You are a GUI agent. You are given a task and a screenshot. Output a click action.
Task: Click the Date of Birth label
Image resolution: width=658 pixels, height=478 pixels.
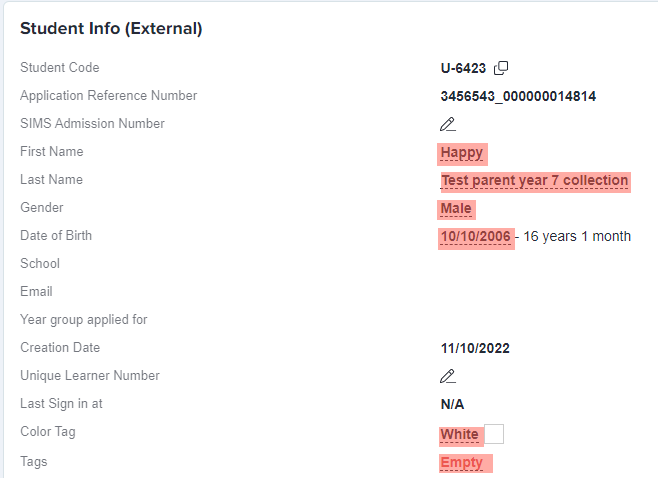56,236
